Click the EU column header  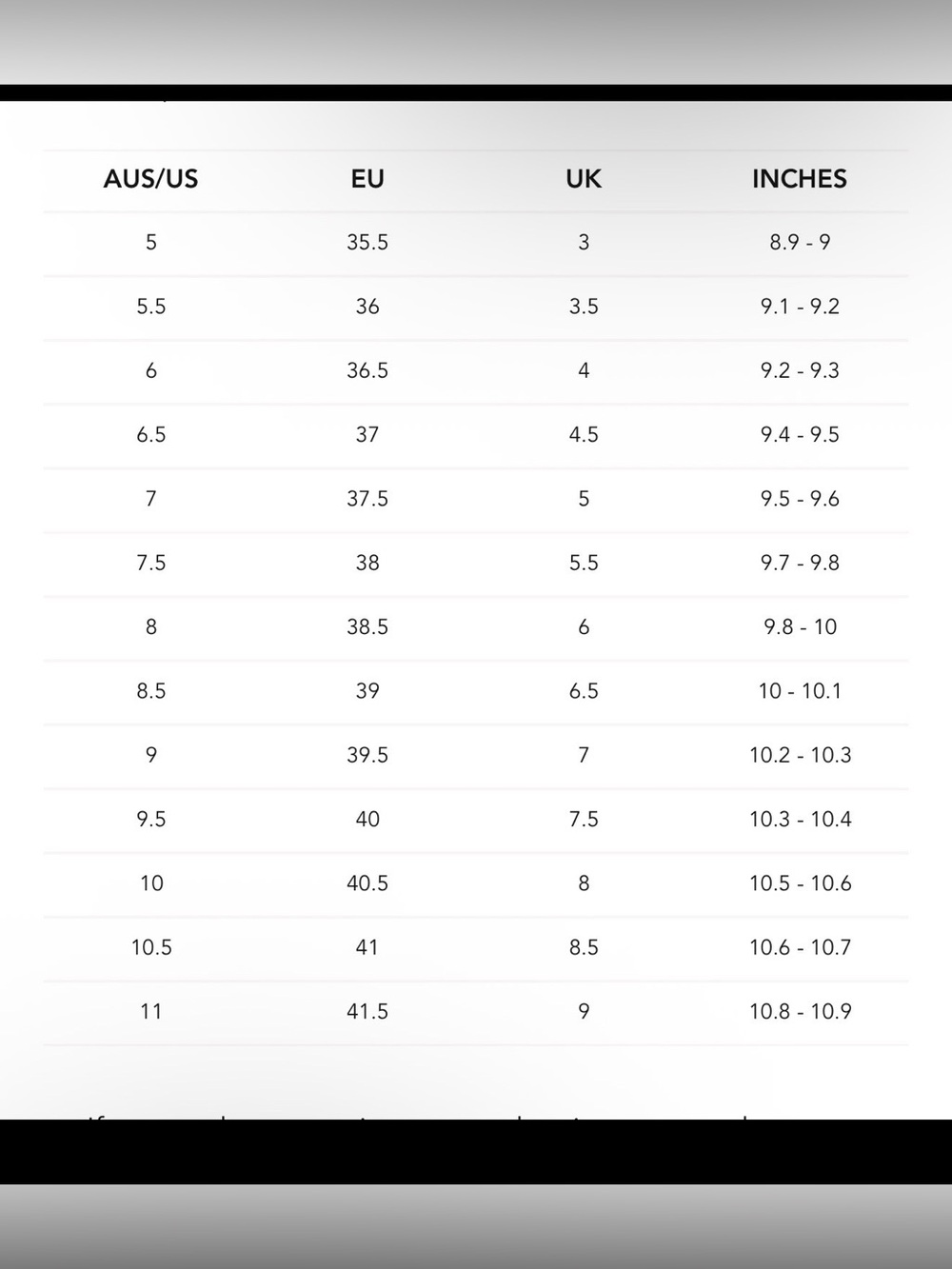coord(367,179)
